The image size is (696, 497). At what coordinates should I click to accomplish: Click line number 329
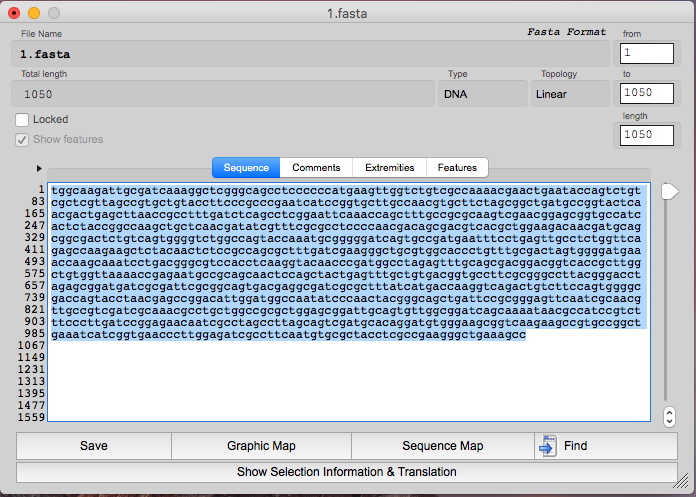click(x=35, y=237)
